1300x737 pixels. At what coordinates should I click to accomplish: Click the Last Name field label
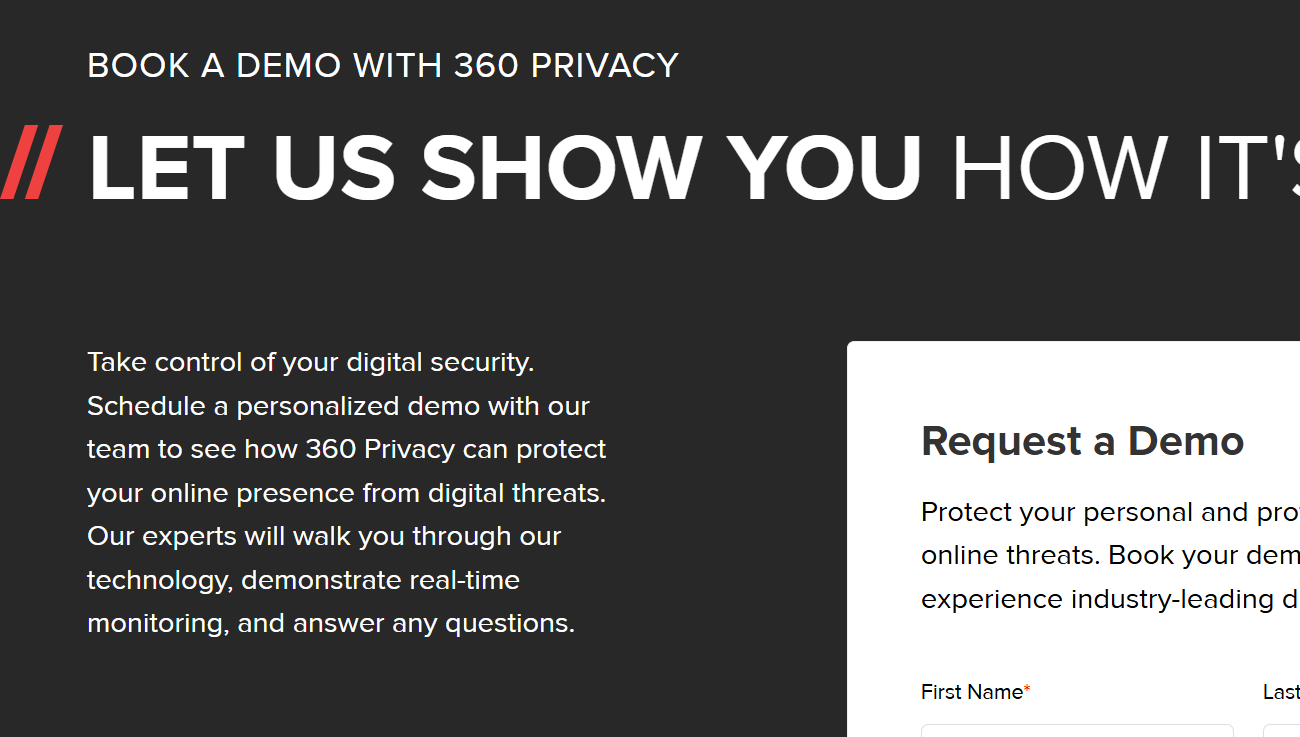click(x=1280, y=691)
